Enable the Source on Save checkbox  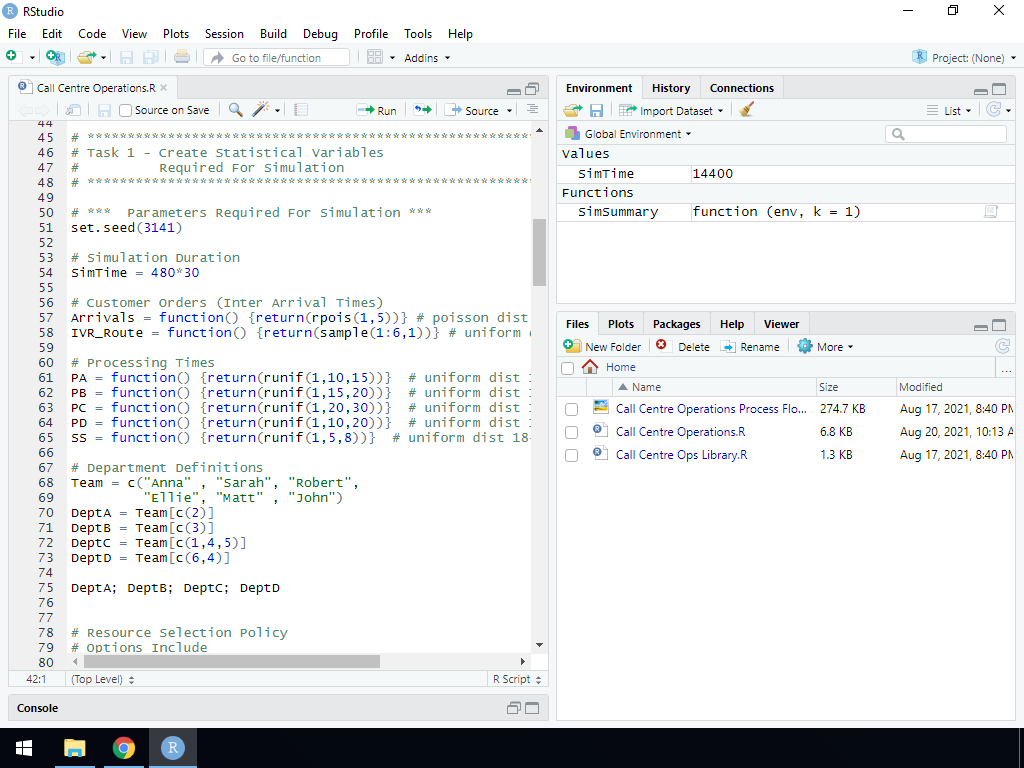(x=126, y=110)
